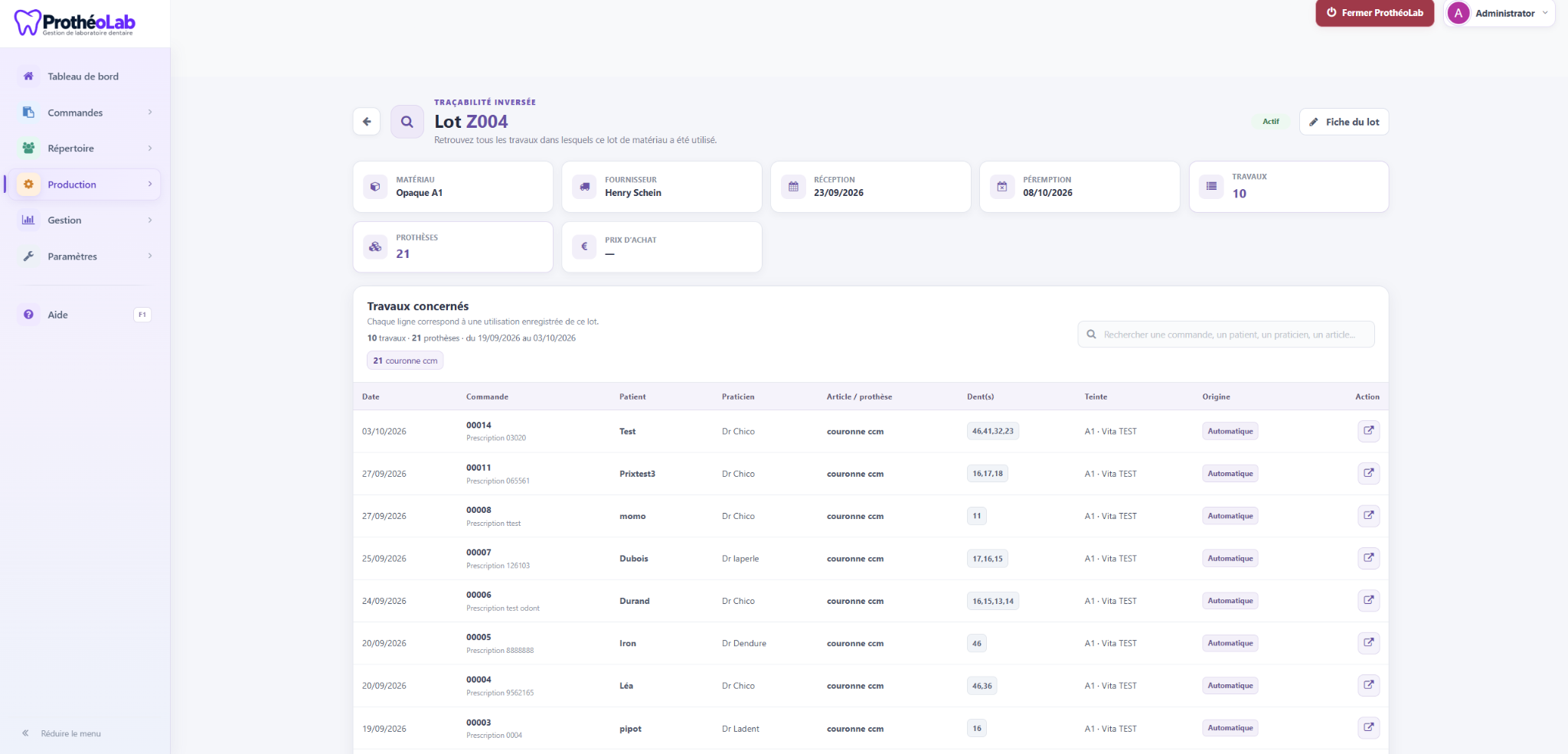Open order 00003 via its action icon
Viewport: 1568px width, 754px height.
point(1368,728)
